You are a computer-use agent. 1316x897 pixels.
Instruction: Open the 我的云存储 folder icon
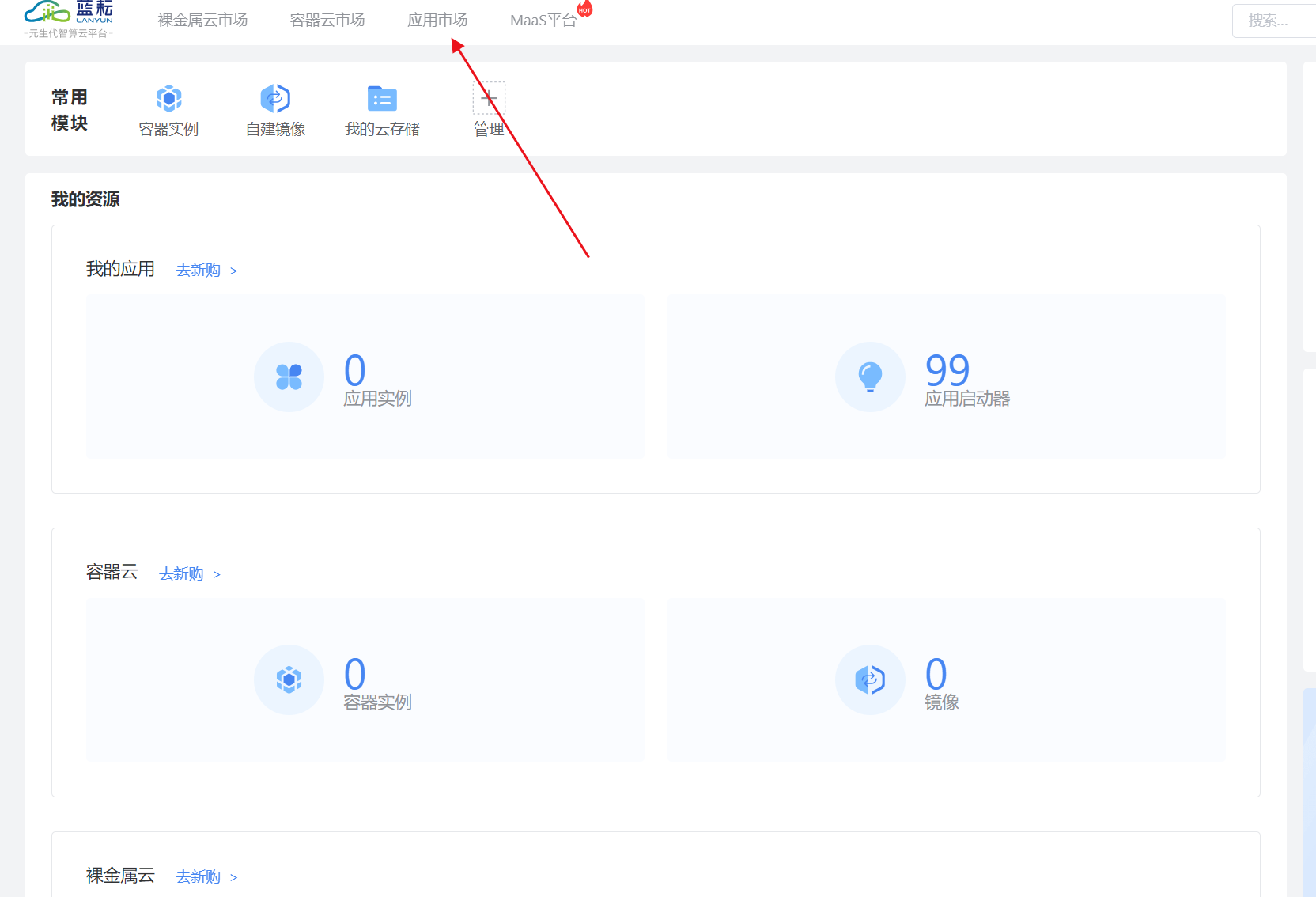click(382, 98)
